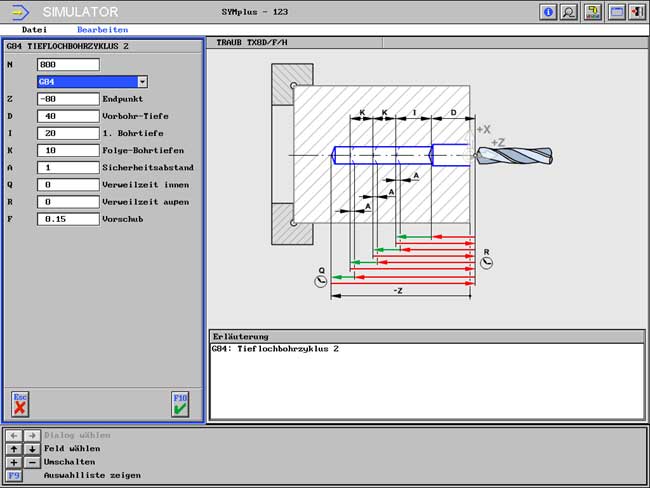Open the Bearbeiten menu

click(x=103, y=30)
